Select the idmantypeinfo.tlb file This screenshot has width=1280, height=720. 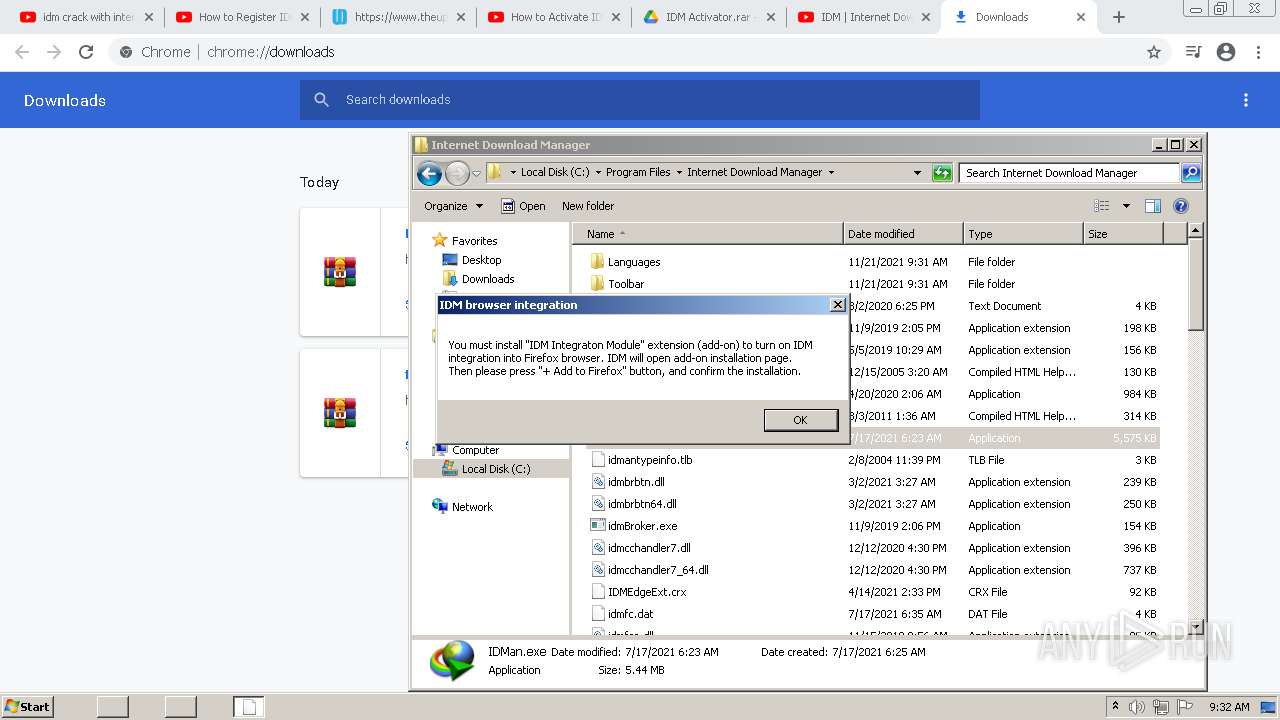650,460
